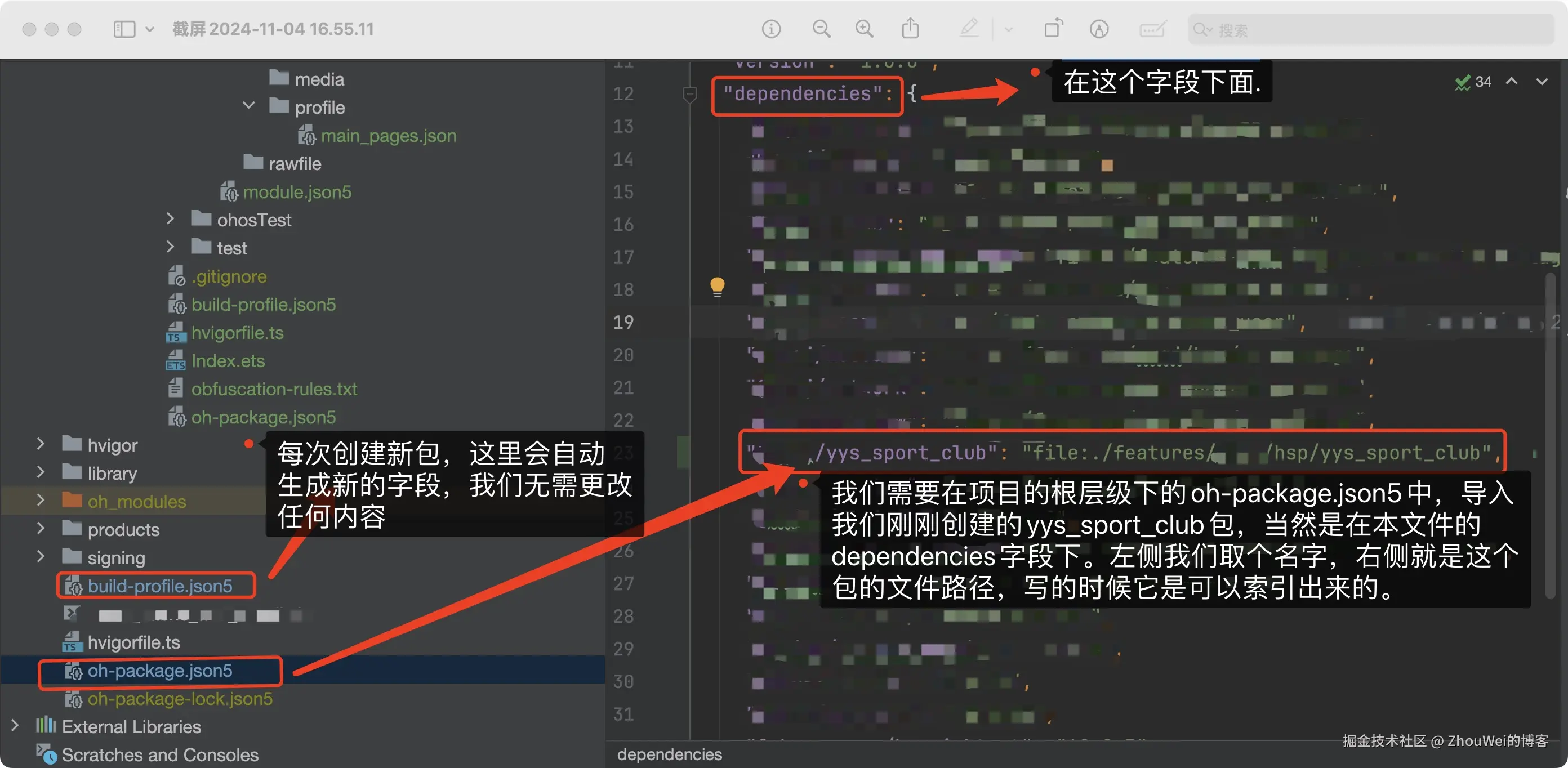Click the rotate image icon
This screenshot has height=768, width=1568.
point(1053,29)
